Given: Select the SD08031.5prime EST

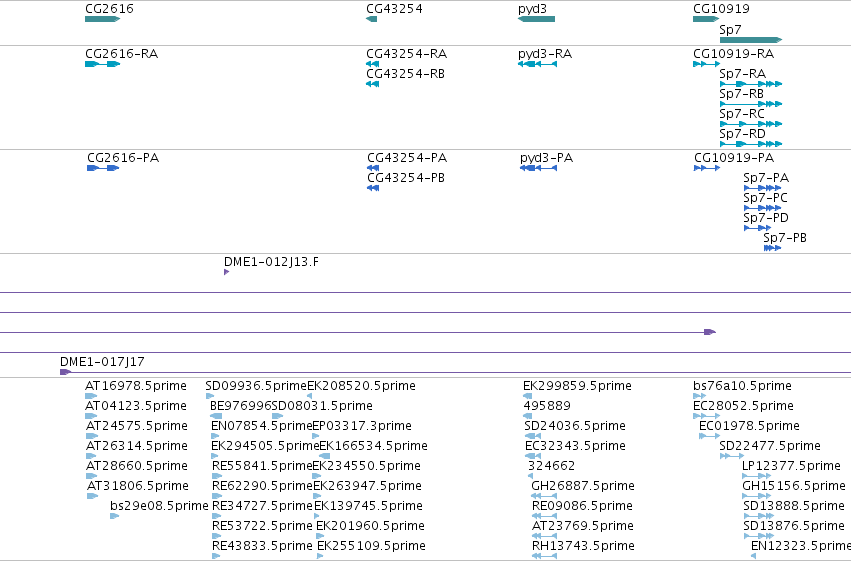Looking at the screenshot, I should [x=277, y=416].
